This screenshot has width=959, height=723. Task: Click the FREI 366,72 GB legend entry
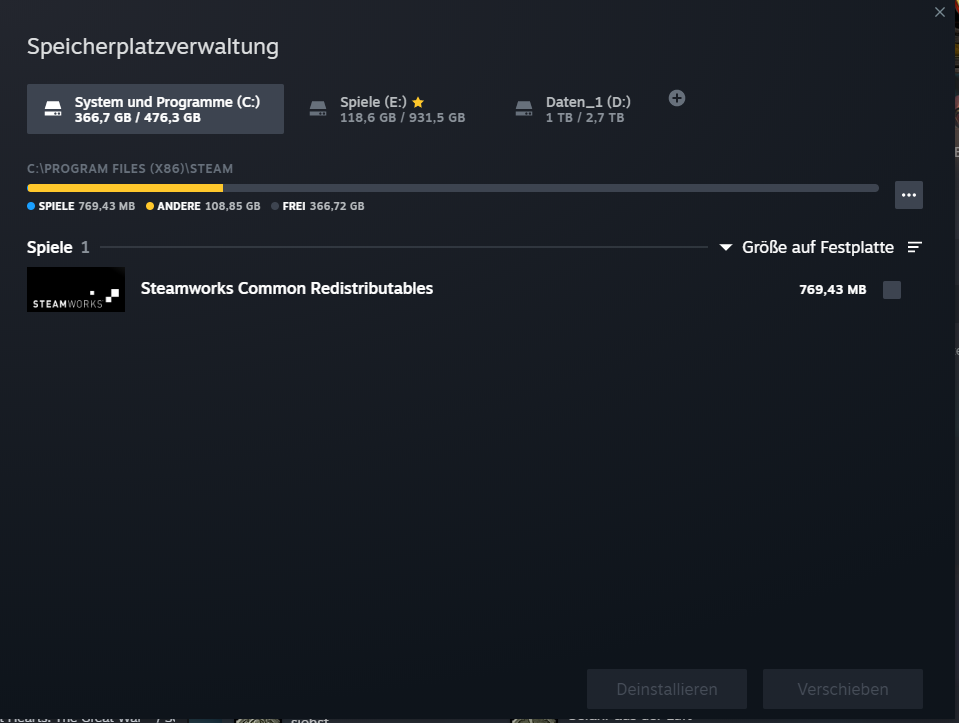(318, 206)
